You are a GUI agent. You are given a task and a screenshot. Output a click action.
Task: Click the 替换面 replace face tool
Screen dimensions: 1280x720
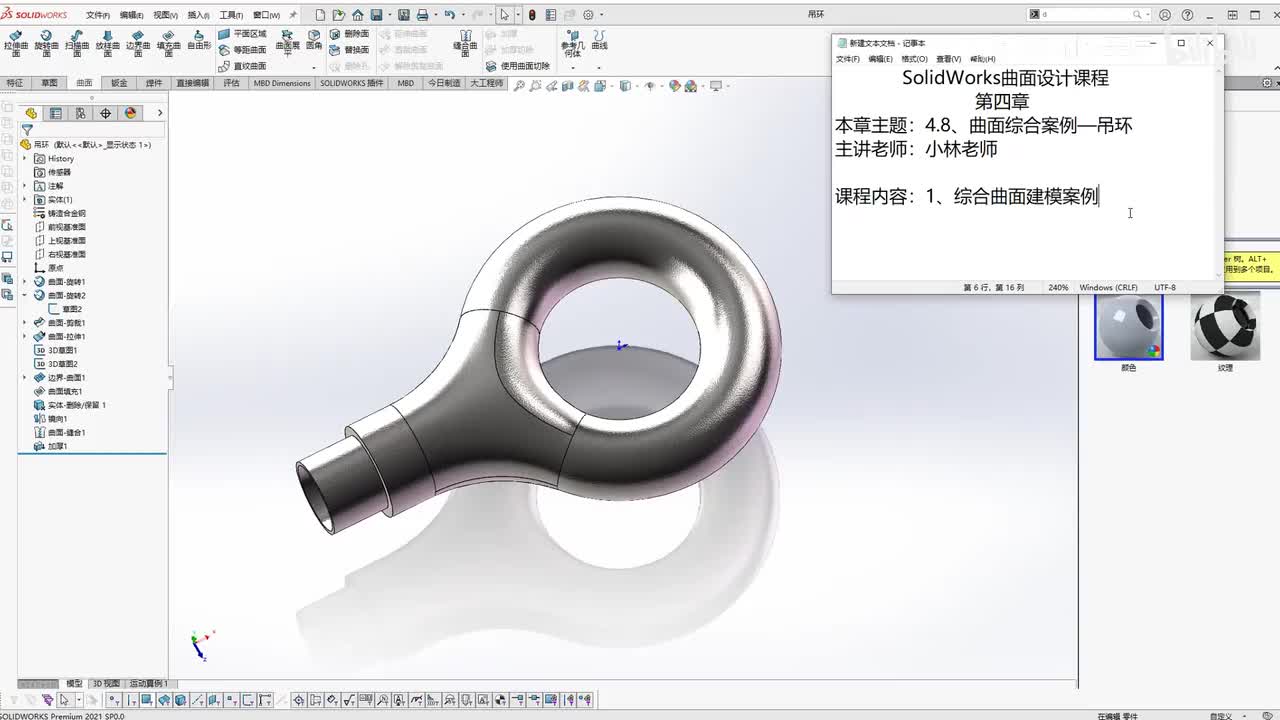(350, 50)
